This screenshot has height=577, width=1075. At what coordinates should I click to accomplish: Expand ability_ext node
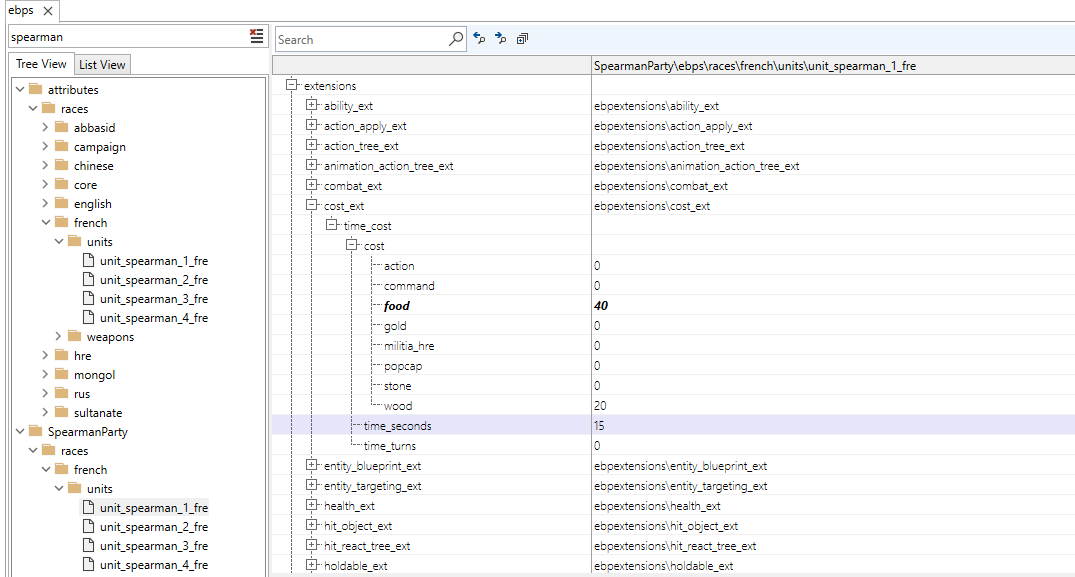pyautogui.click(x=312, y=104)
